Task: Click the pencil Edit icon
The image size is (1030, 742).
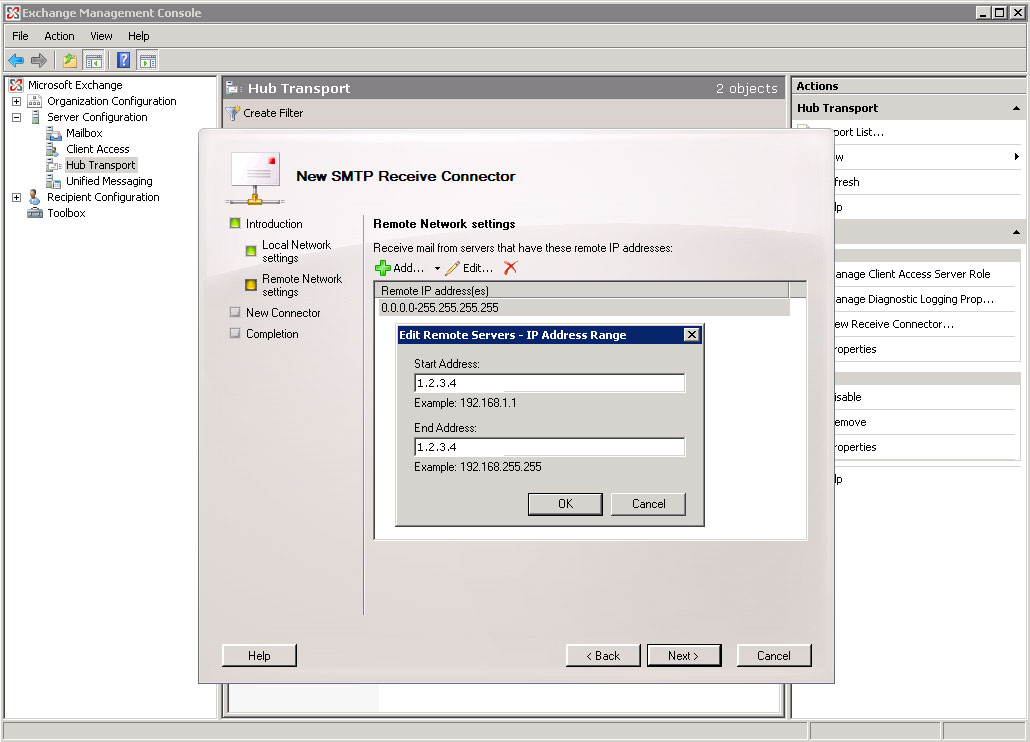Action: [x=452, y=268]
